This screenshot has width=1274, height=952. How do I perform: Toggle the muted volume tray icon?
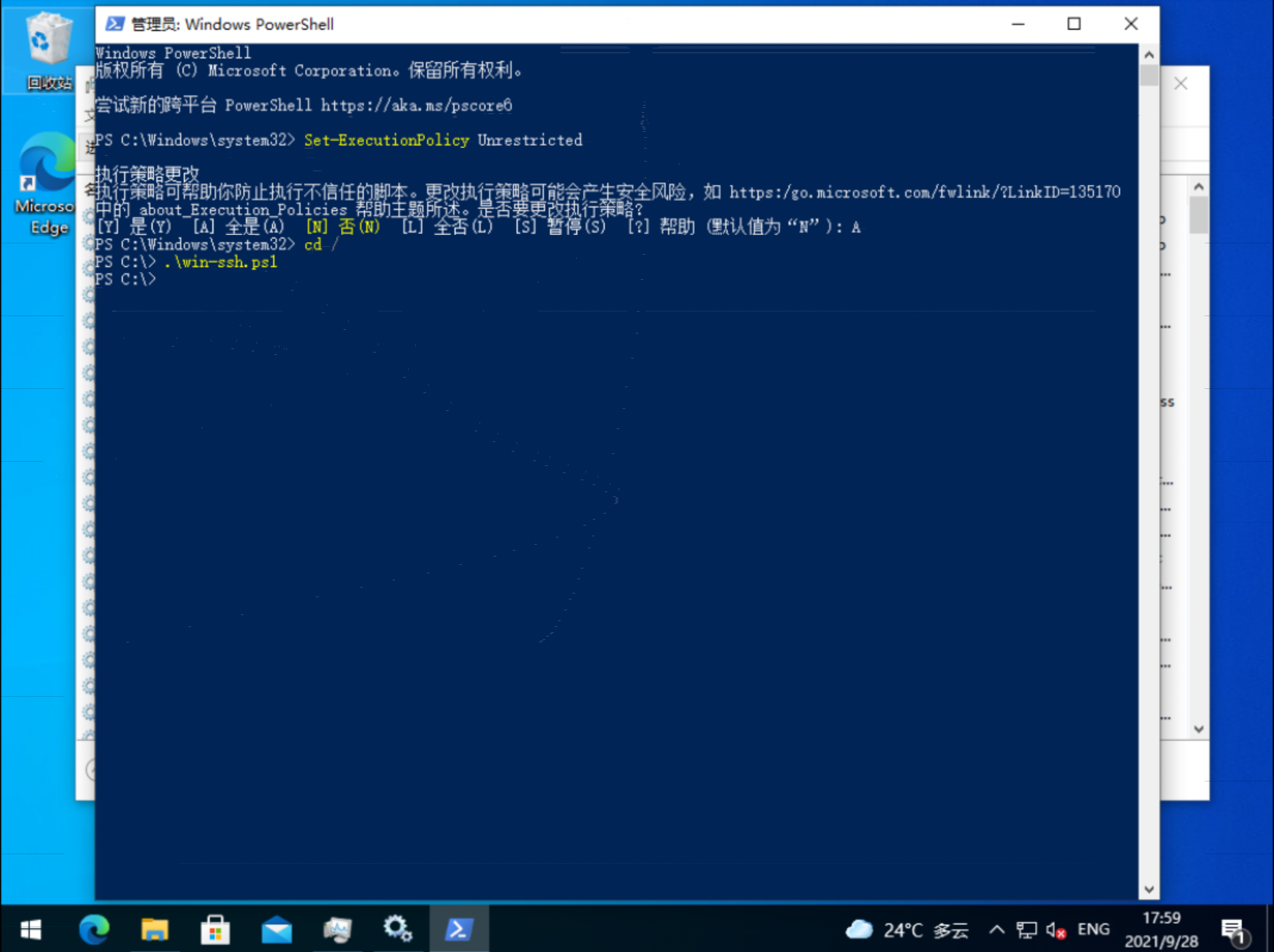pos(1055,930)
